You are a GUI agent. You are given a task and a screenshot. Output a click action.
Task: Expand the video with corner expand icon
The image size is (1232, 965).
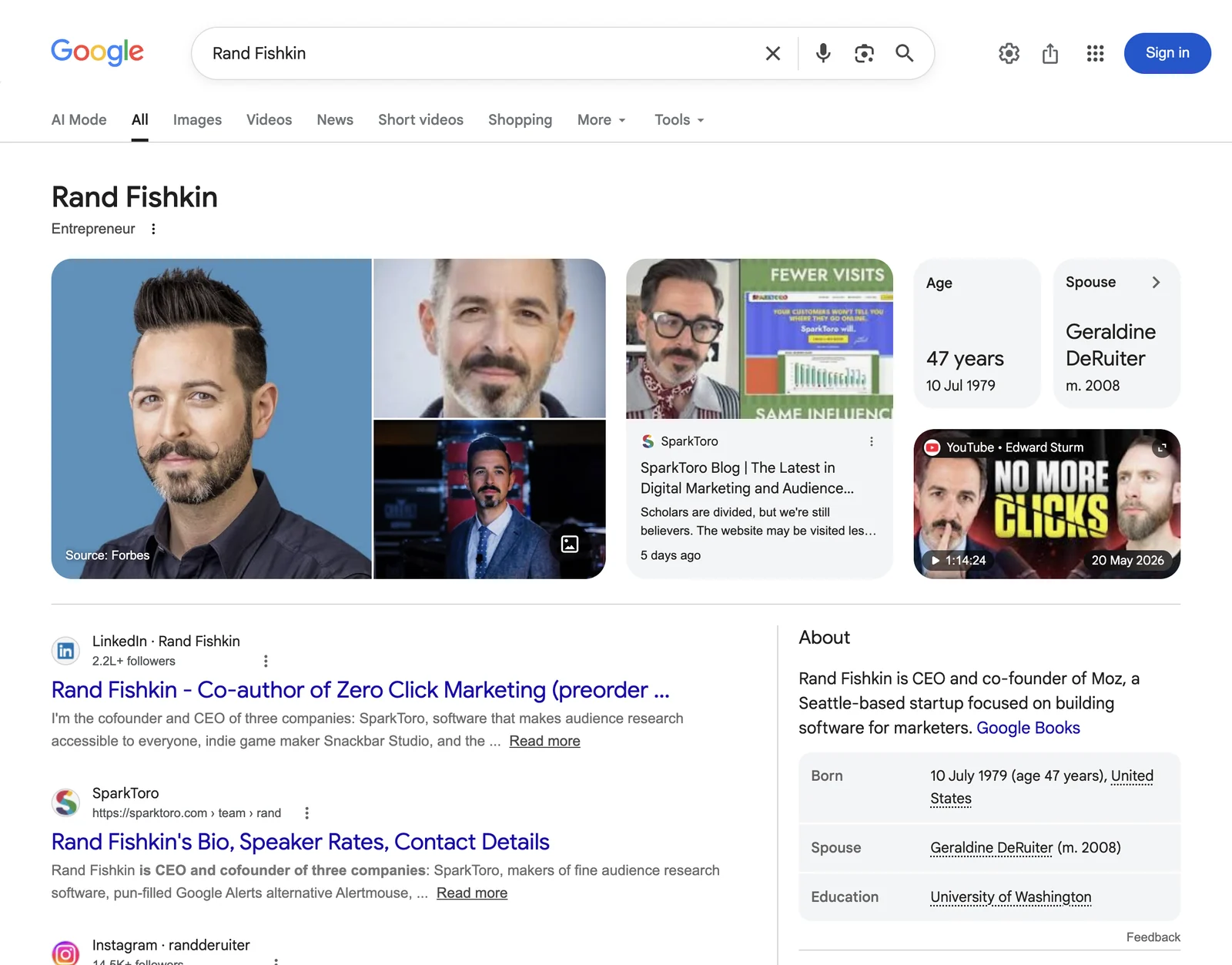tap(1162, 447)
